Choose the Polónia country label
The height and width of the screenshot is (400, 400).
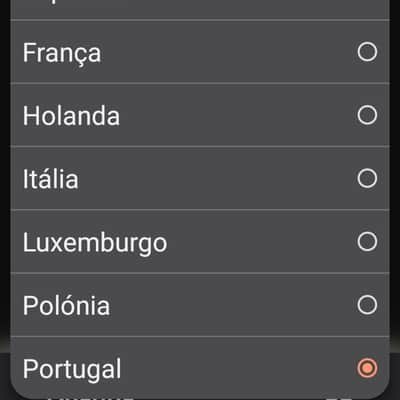coord(66,305)
